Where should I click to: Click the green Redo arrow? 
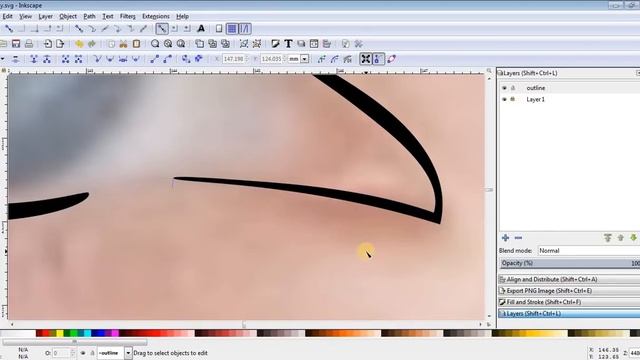(x=92, y=44)
